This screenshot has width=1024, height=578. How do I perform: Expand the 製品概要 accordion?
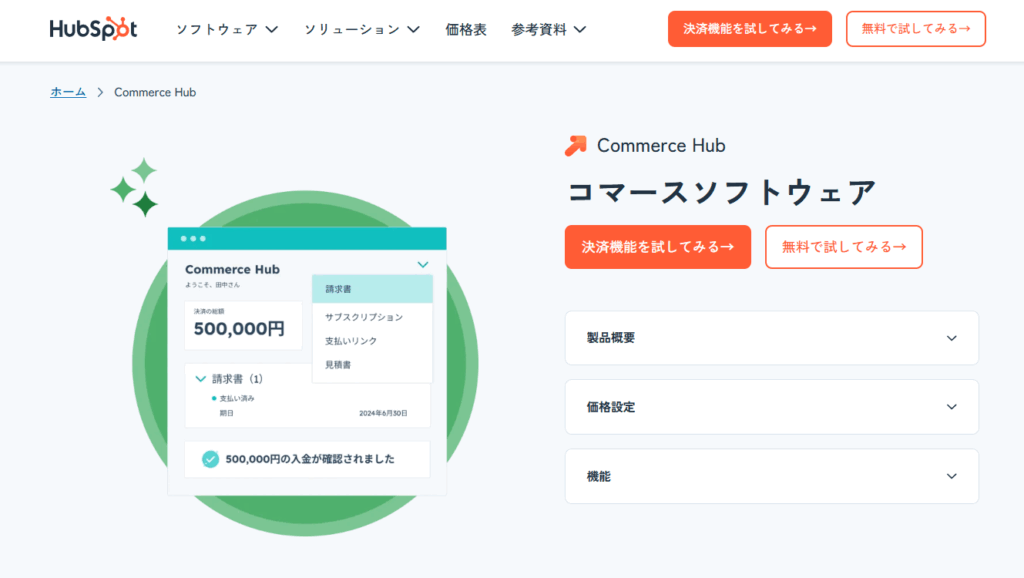tap(771, 338)
